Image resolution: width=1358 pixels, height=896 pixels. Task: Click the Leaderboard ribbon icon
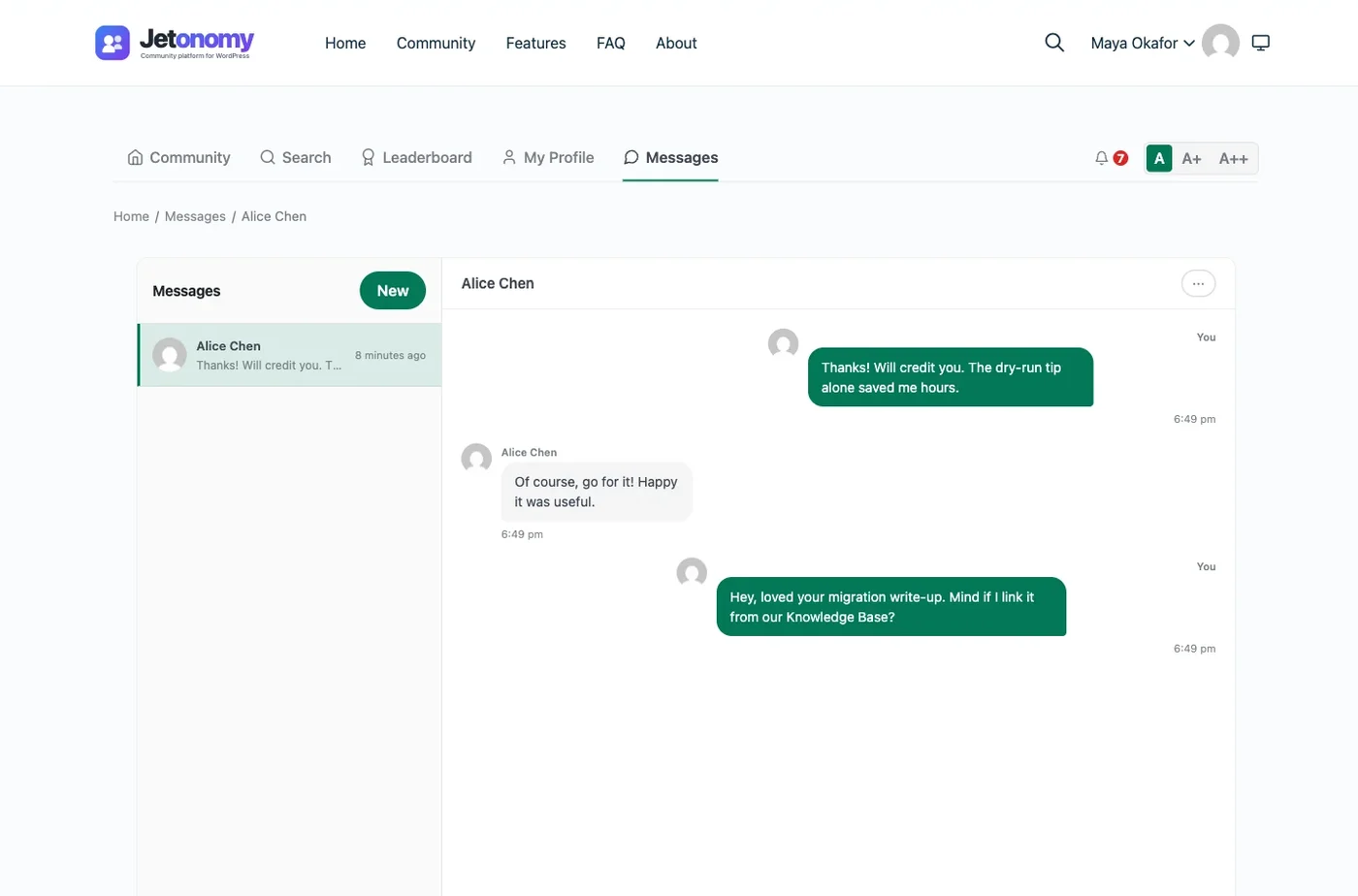click(368, 157)
